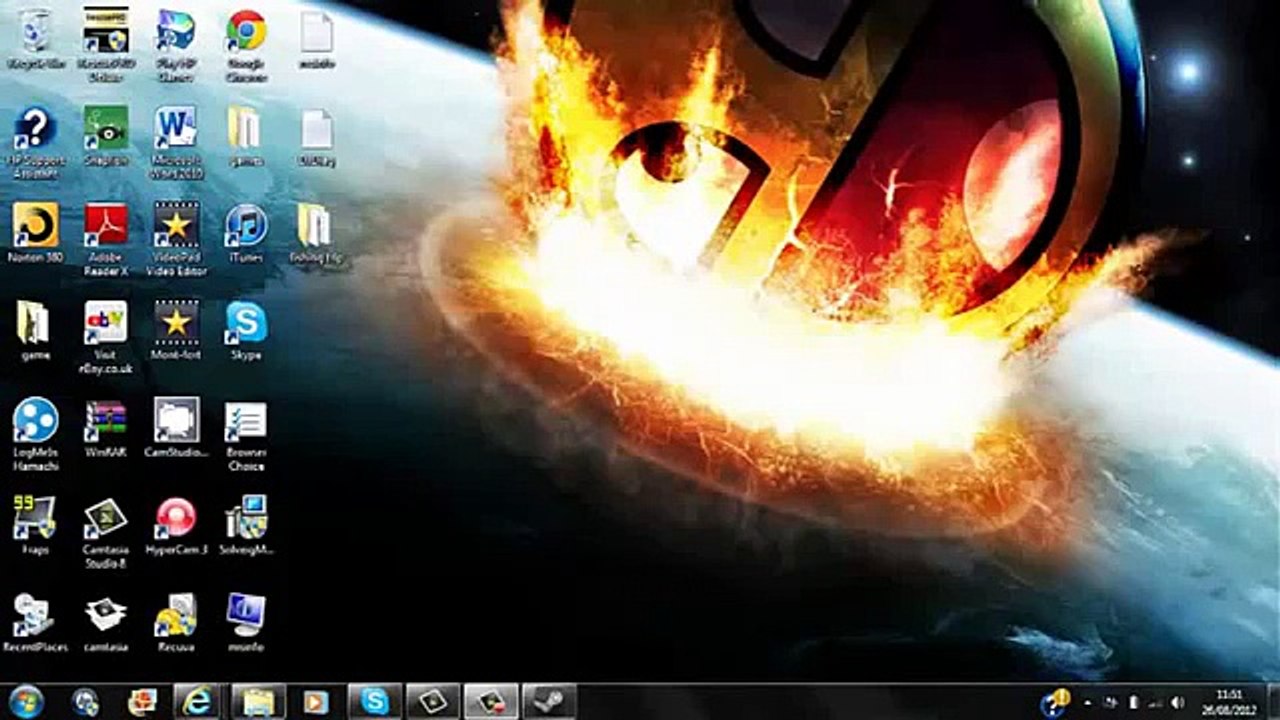Launch Fraps from the desktop
This screenshot has height=720, width=1280.
pos(35,525)
